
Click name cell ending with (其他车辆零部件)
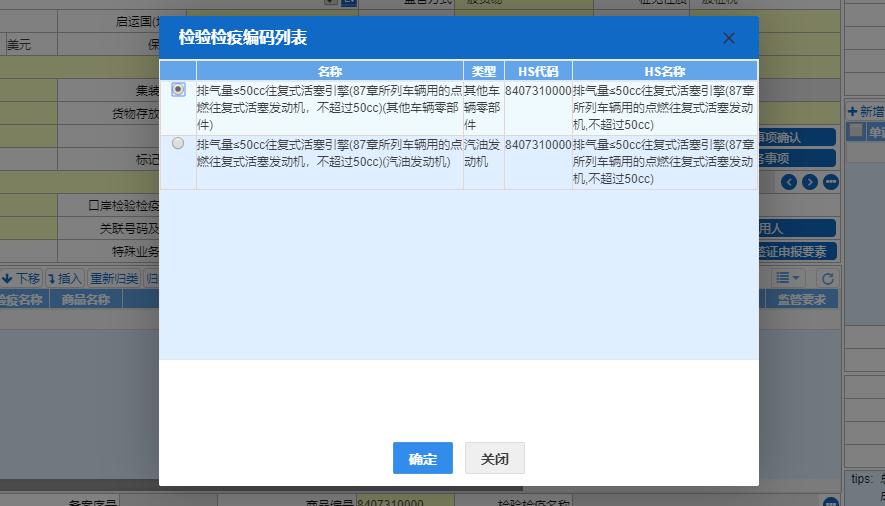click(x=330, y=107)
